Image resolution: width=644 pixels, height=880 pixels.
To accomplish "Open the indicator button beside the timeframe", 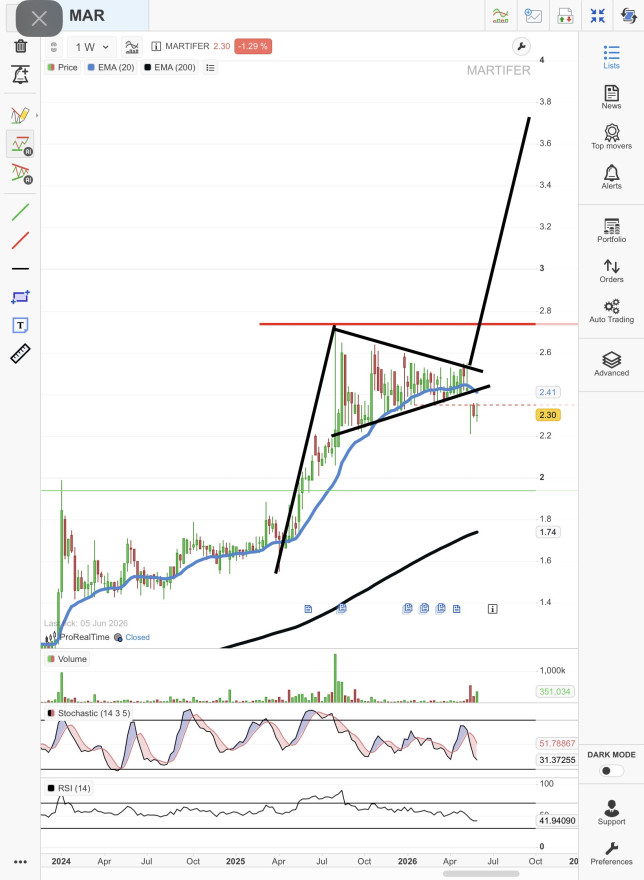I will click(x=132, y=47).
